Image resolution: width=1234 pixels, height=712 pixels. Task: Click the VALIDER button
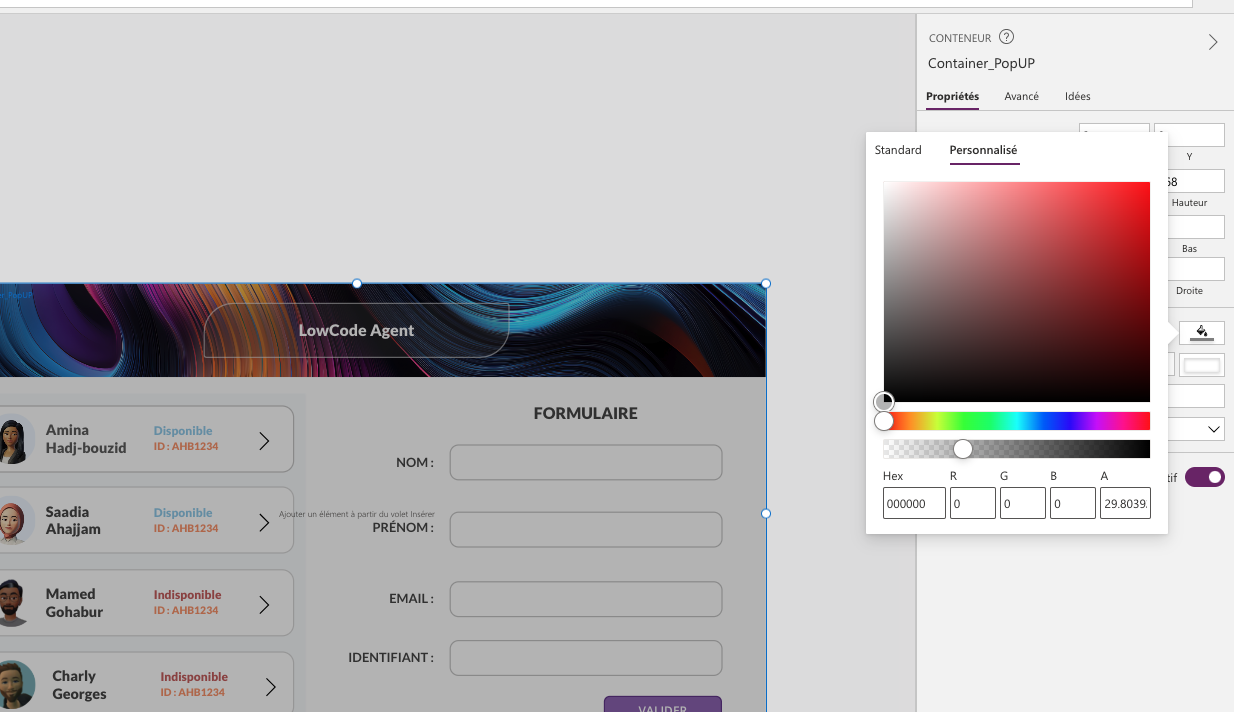click(662, 705)
